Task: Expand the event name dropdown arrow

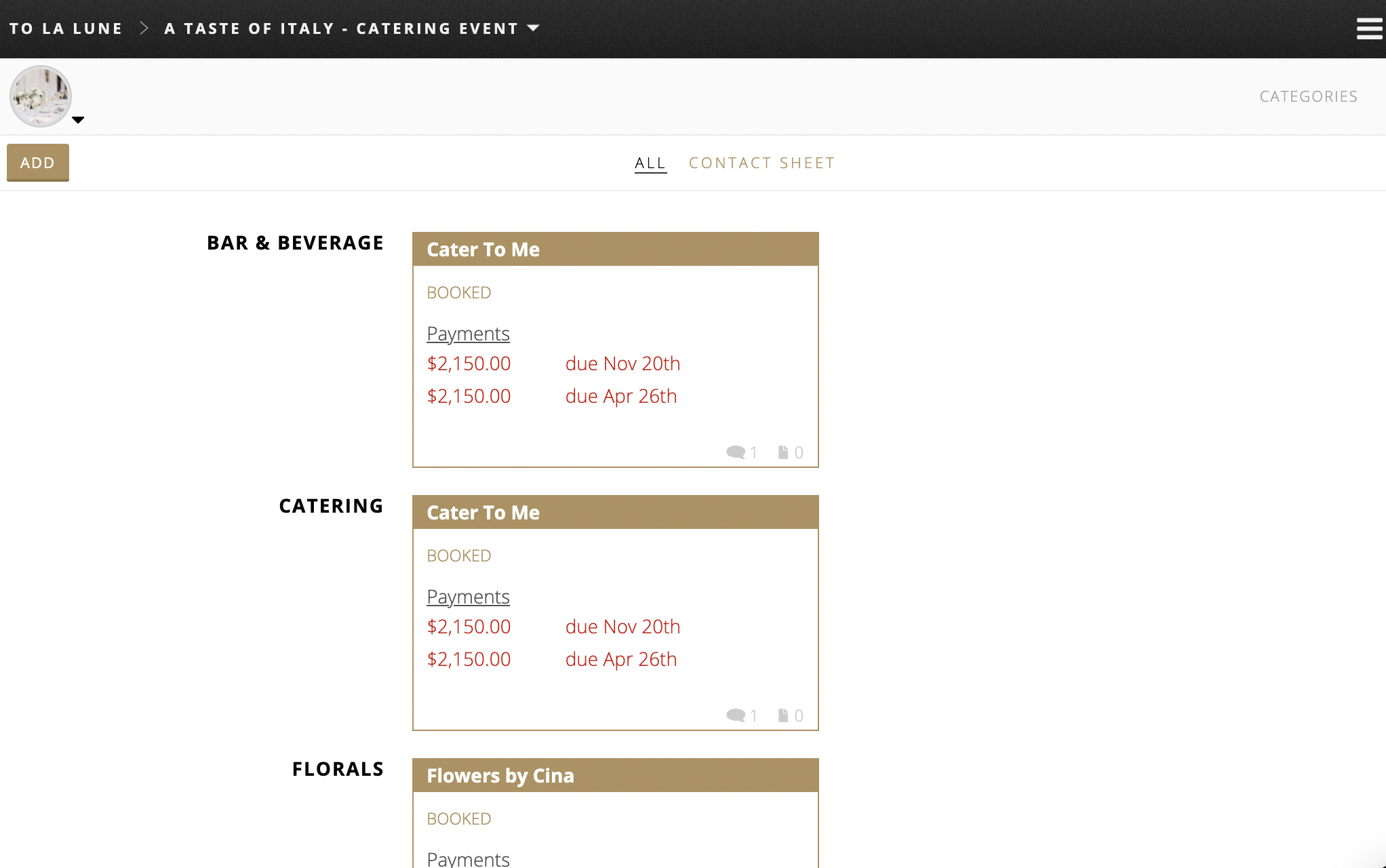Action: pyautogui.click(x=534, y=28)
